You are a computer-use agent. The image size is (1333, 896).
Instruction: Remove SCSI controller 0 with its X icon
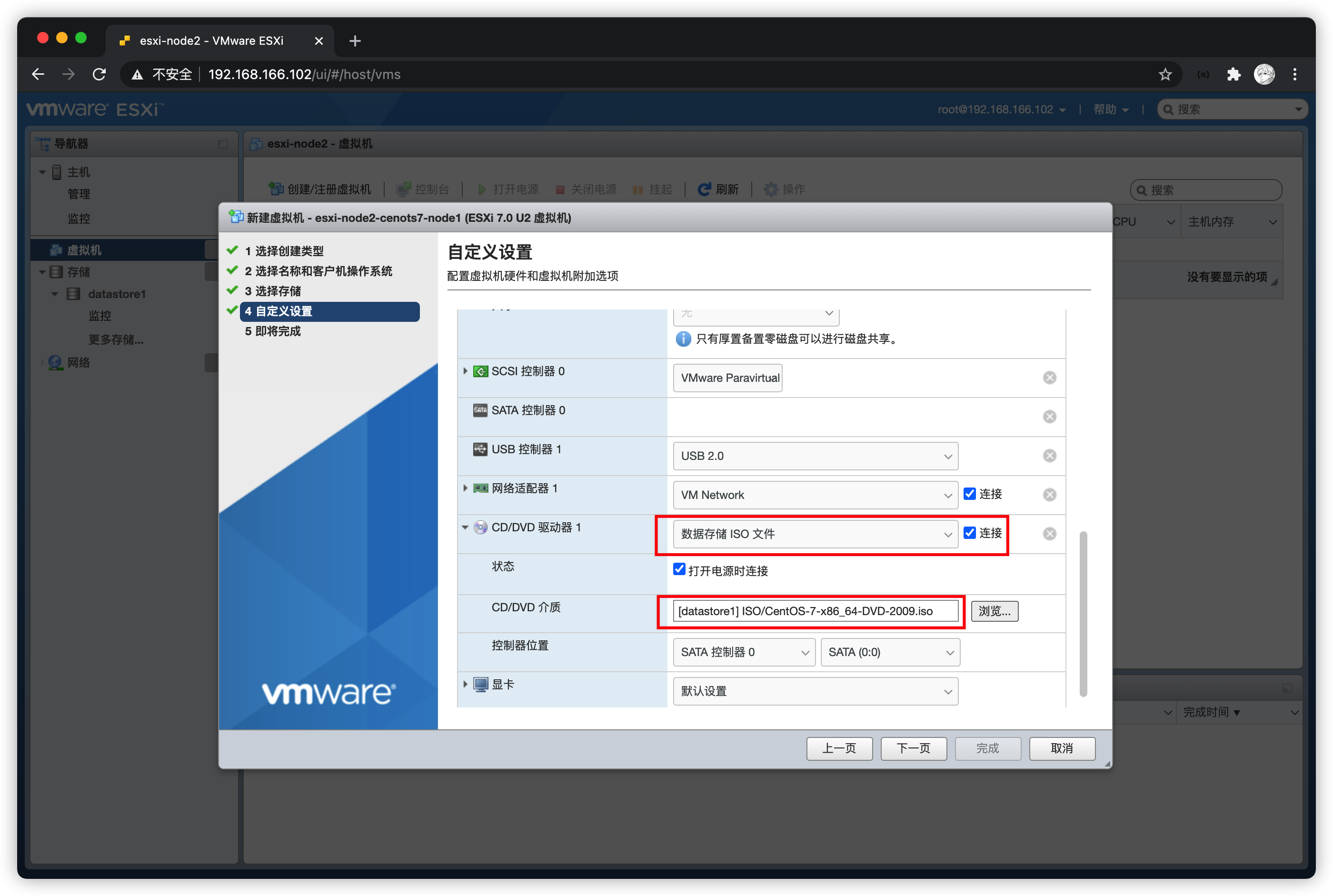[1049, 378]
